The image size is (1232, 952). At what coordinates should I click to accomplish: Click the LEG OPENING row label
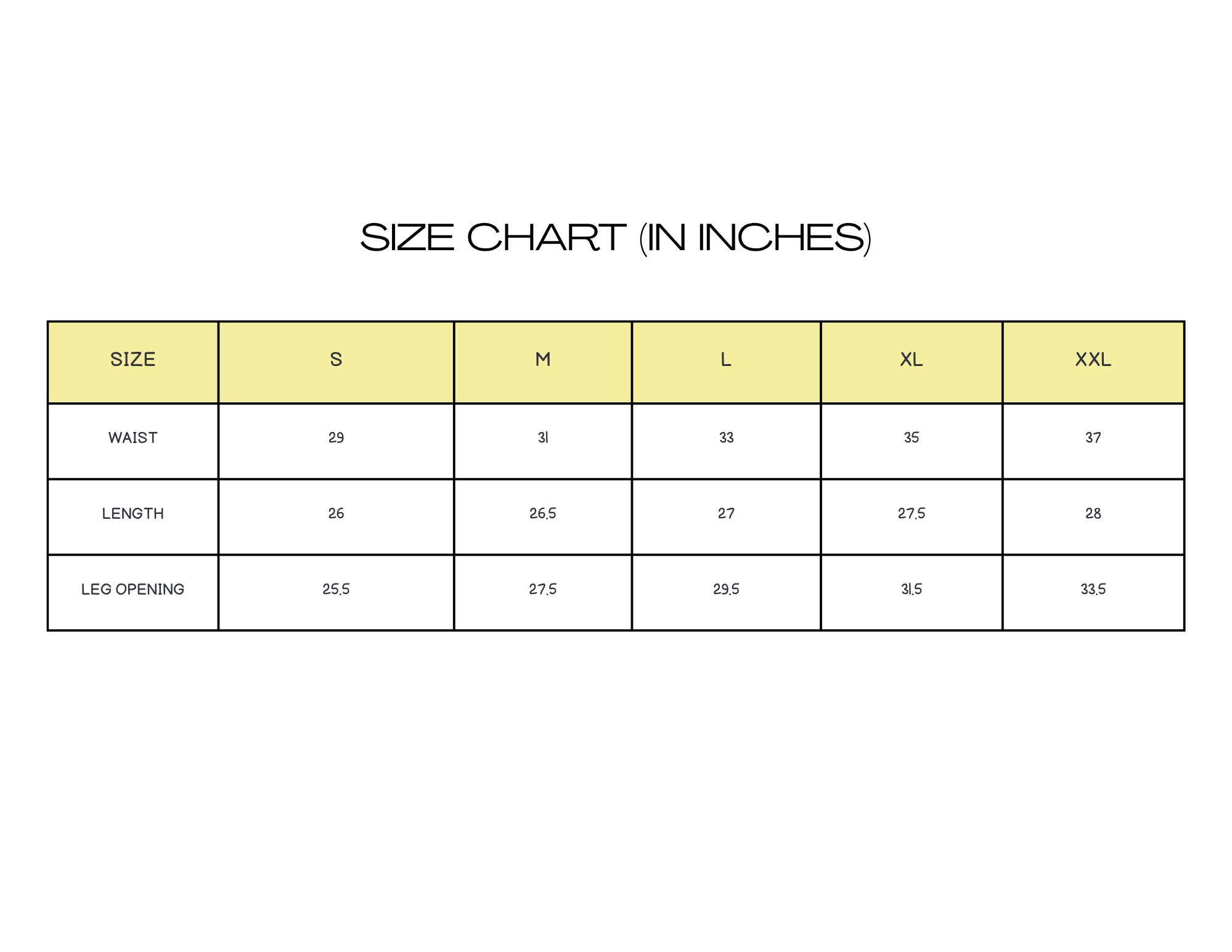[x=133, y=589]
